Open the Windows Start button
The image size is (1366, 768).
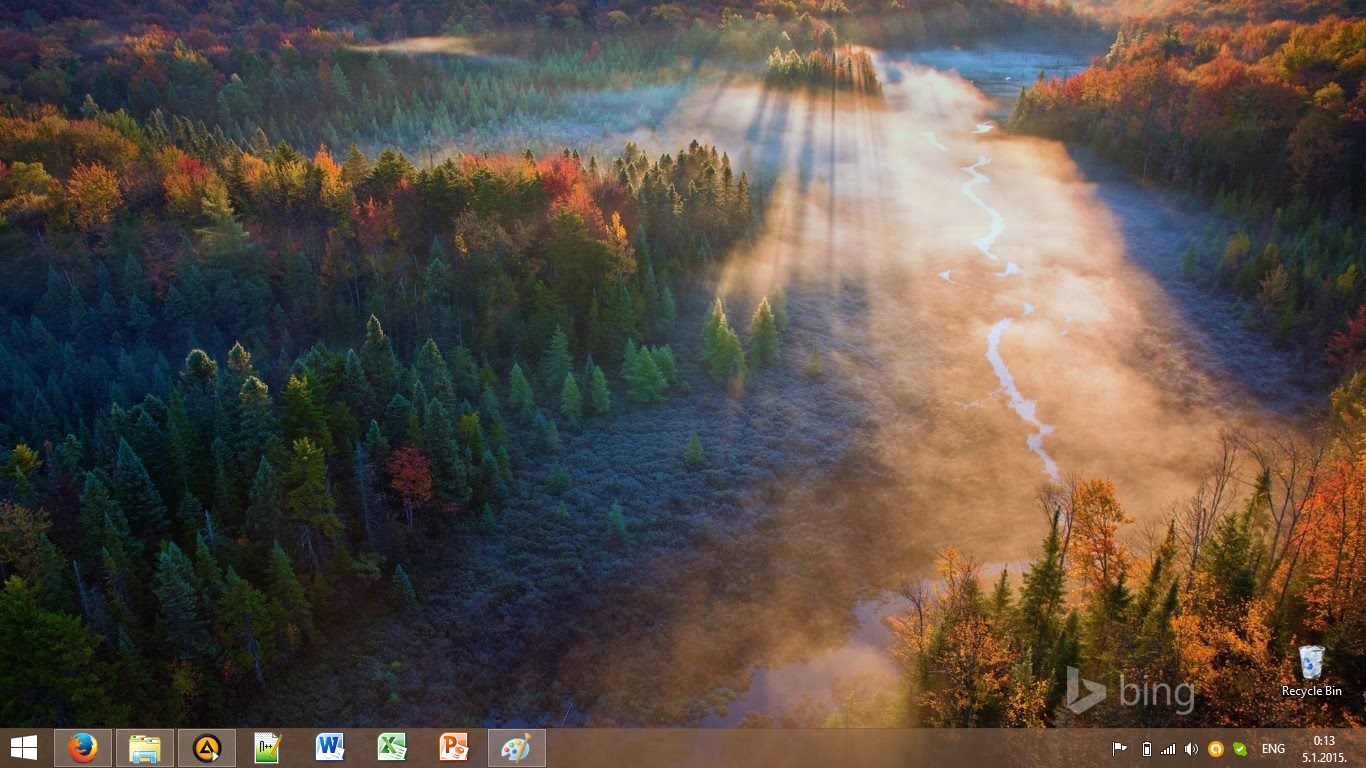point(23,748)
